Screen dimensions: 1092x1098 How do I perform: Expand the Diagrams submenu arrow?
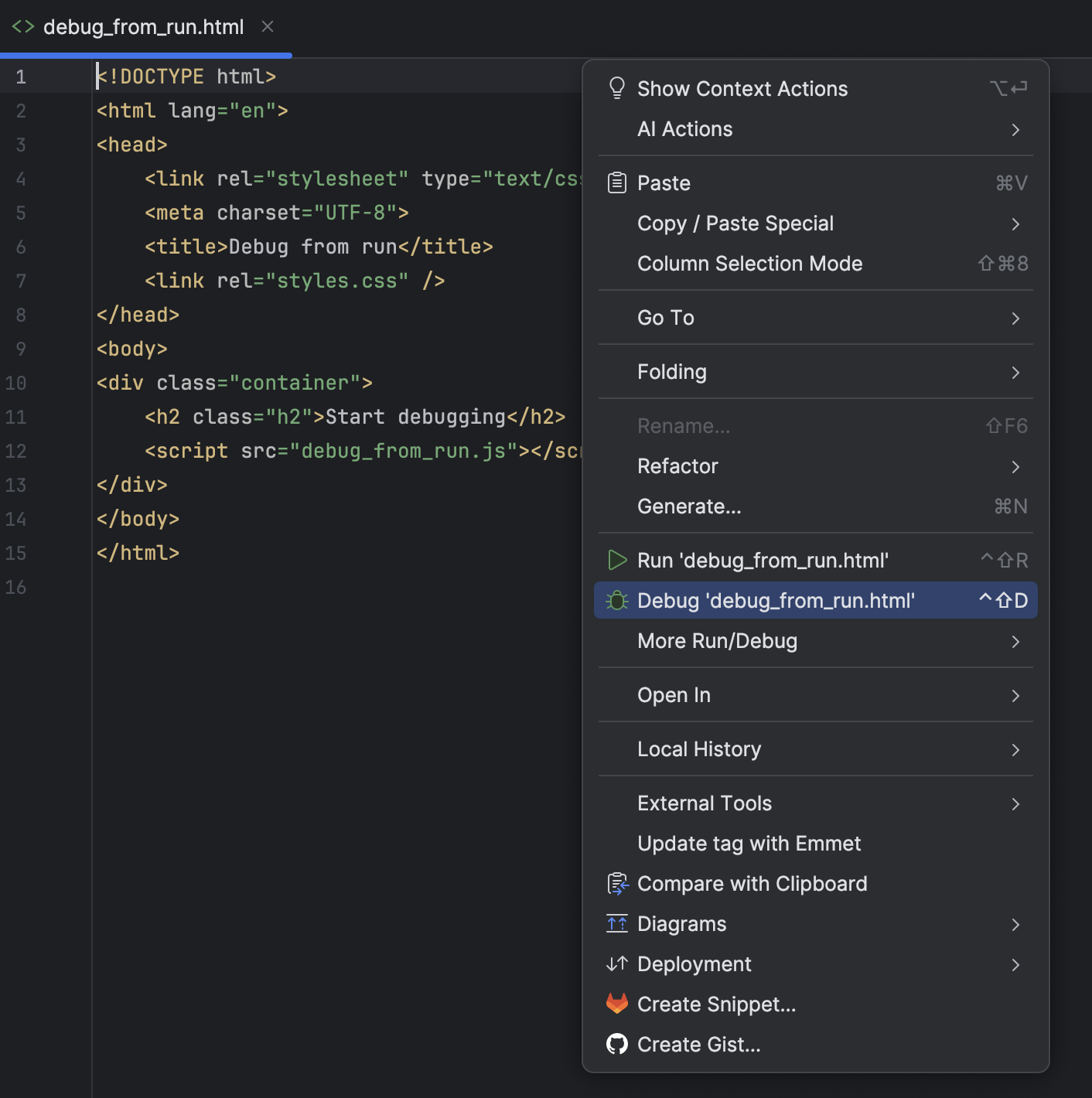tap(1015, 924)
